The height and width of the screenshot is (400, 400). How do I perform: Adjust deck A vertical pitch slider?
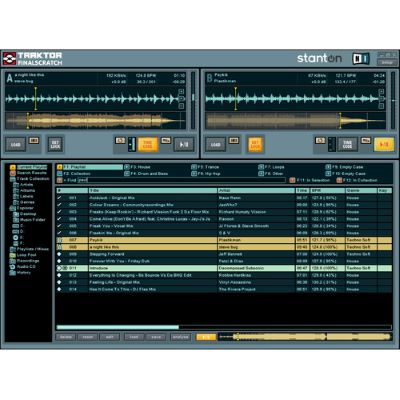point(132,145)
